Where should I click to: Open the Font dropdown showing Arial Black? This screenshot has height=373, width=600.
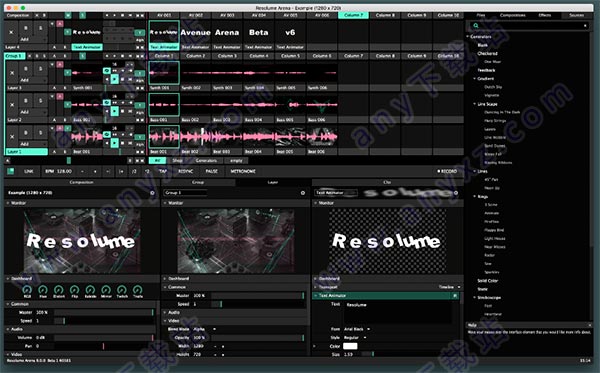point(357,329)
